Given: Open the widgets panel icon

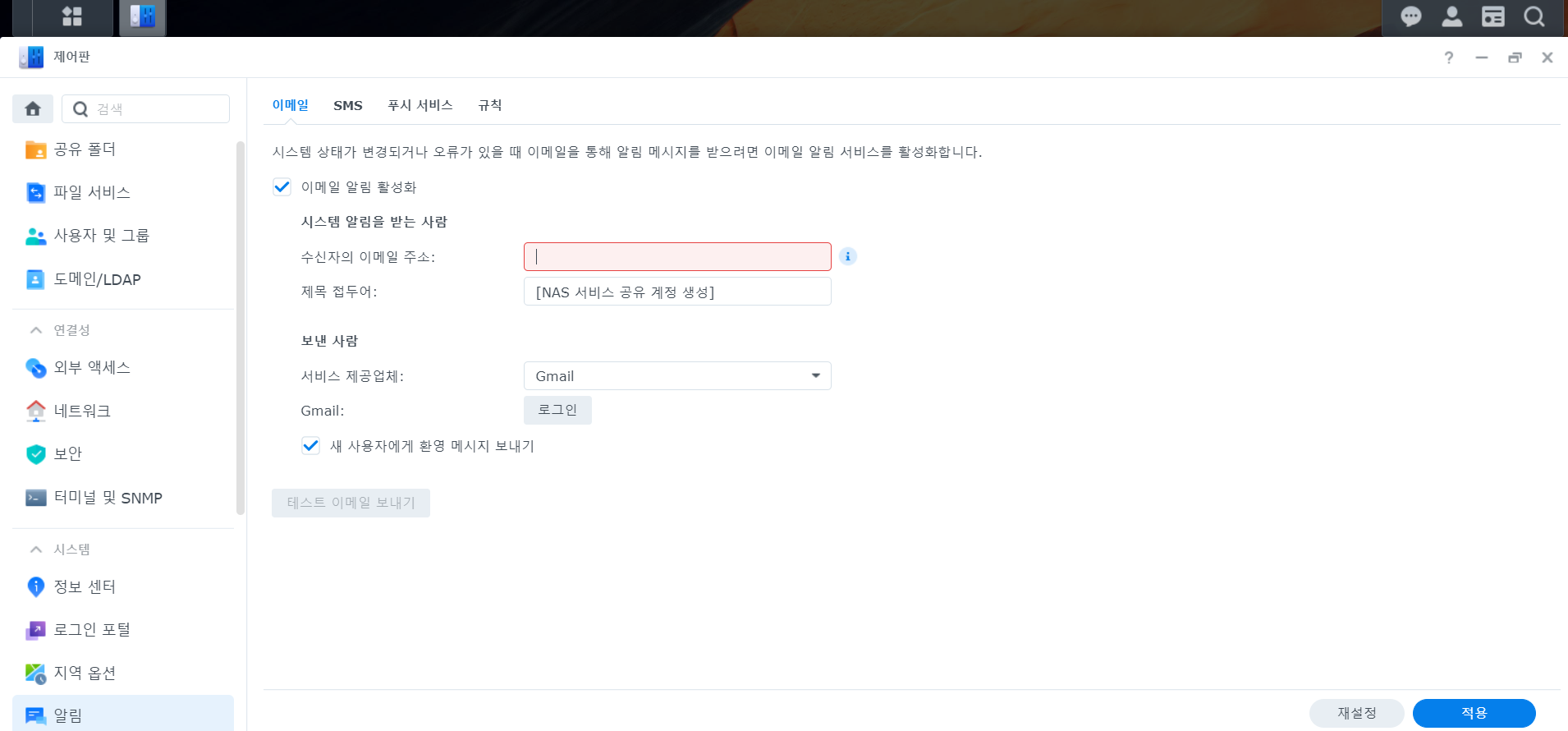Looking at the screenshot, I should pyautogui.click(x=1492, y=16).
